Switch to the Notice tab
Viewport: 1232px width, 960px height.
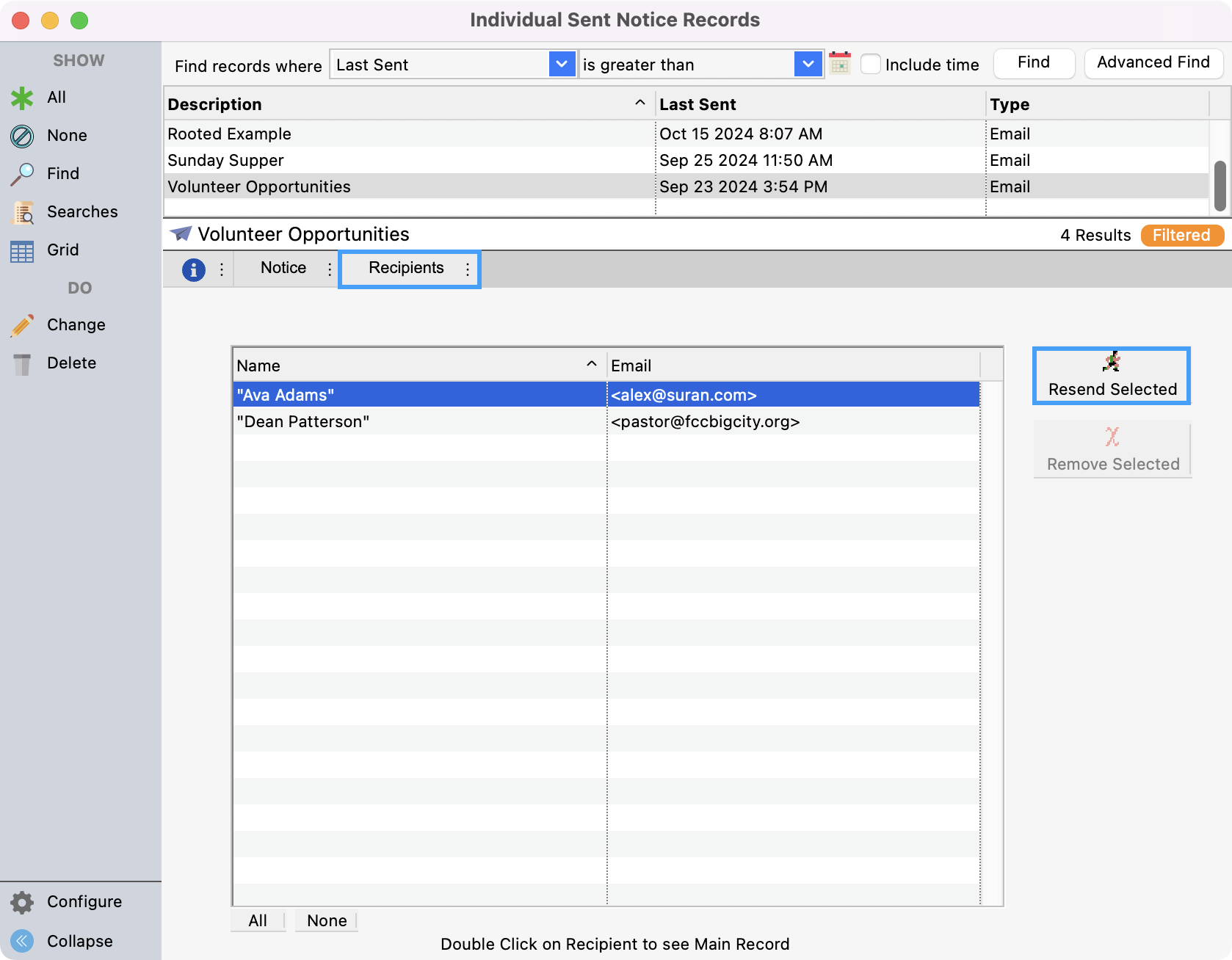tap(283, 268)
